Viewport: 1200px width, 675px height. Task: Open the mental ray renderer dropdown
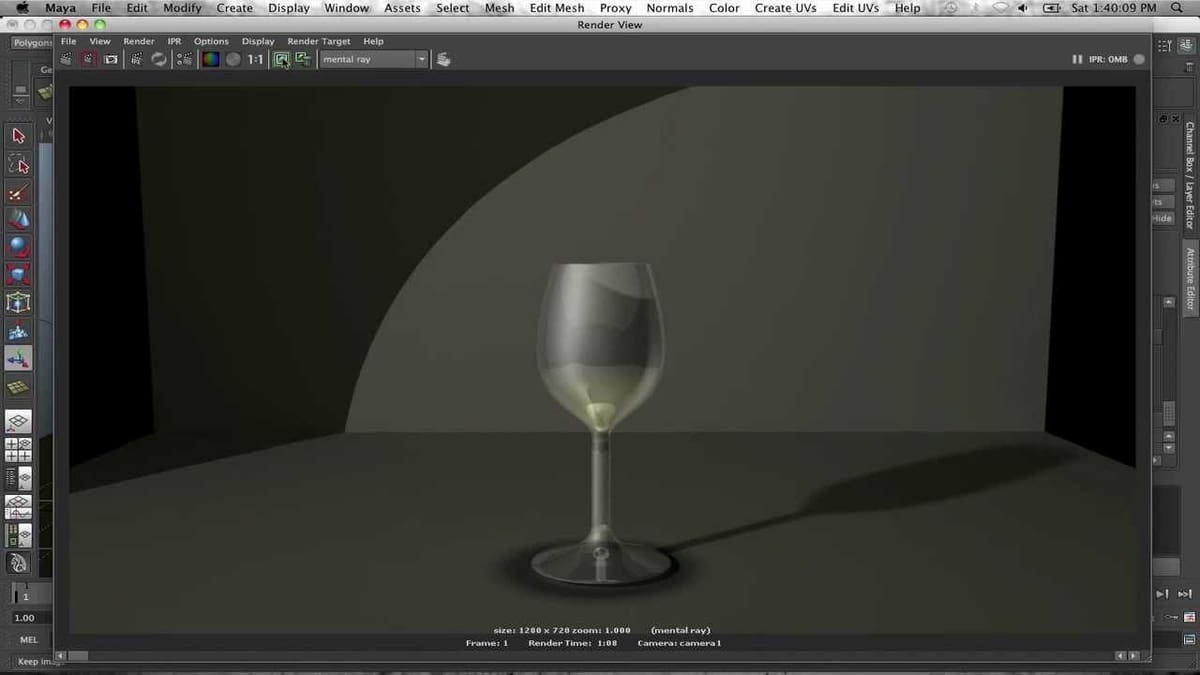pyautogui.click(x=374, y=60)
